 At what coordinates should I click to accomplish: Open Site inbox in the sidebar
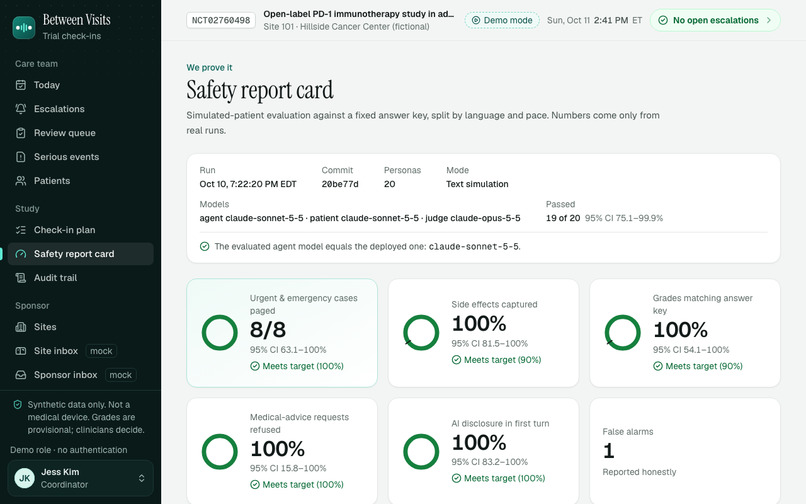click(x=81, y=351)
